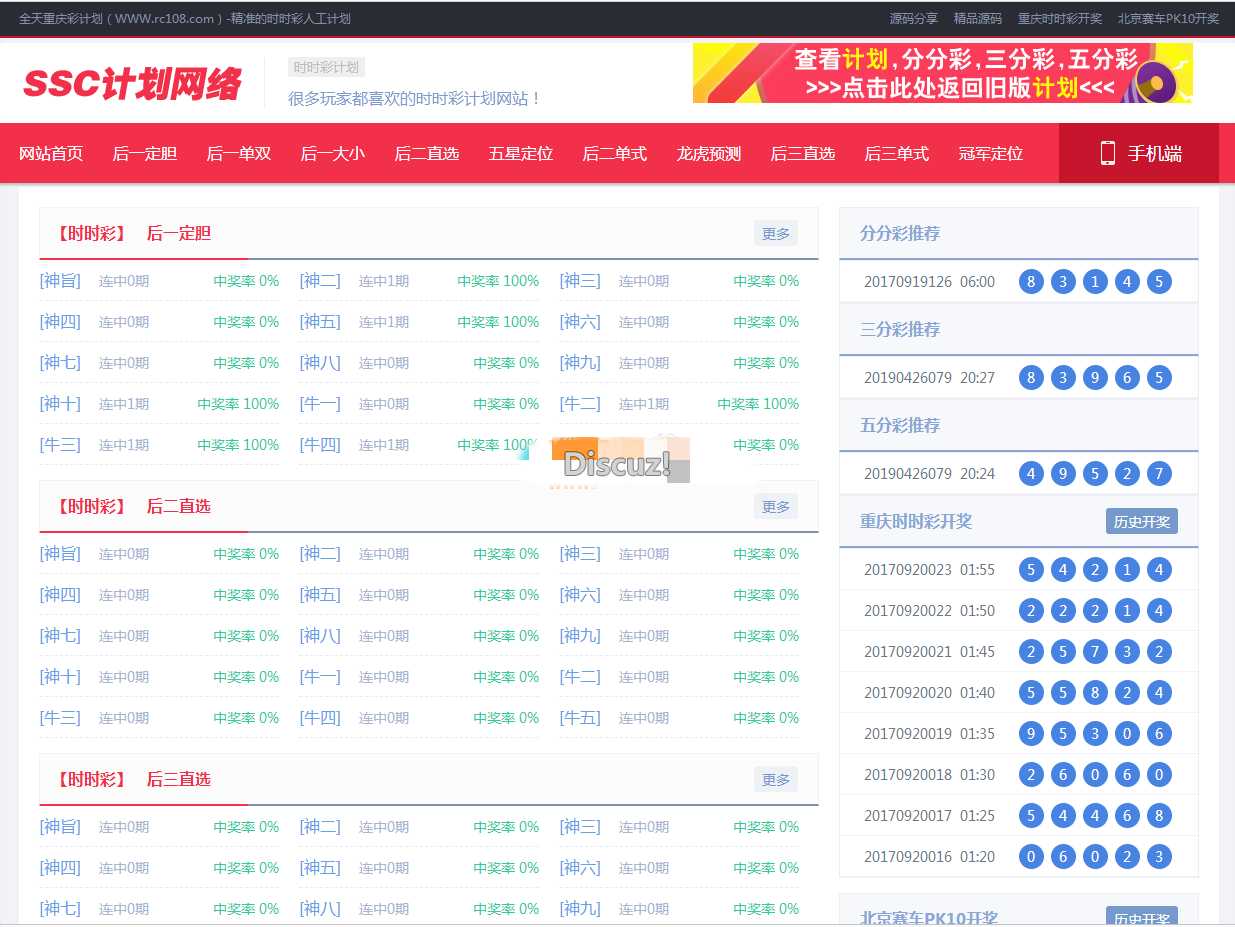Click 连中1期 beside [神十] in 后一定胆
1235x927 pixels.
pyautogui.click(x=124, y=404)
